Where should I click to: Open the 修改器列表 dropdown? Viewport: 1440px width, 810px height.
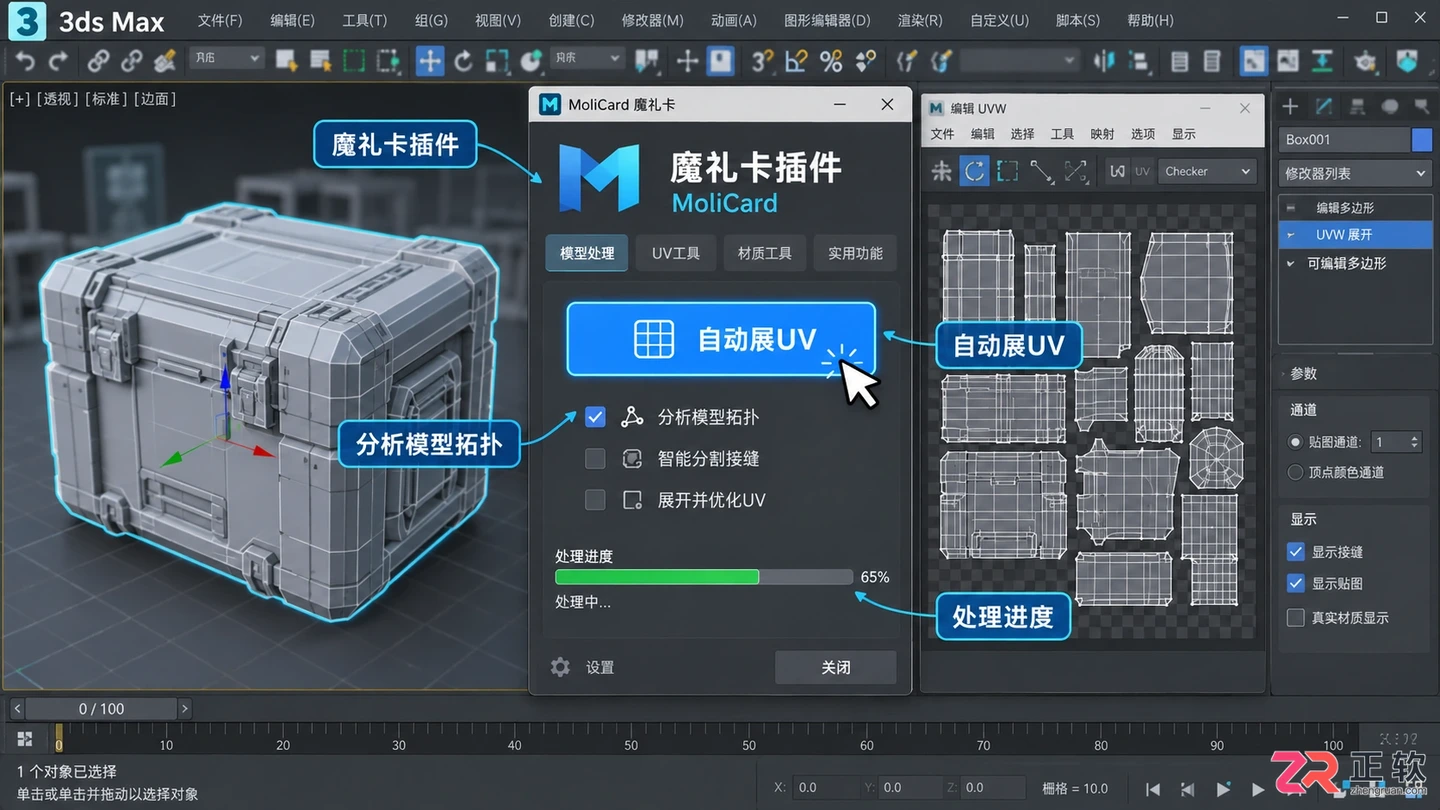tap(1354, 173)
